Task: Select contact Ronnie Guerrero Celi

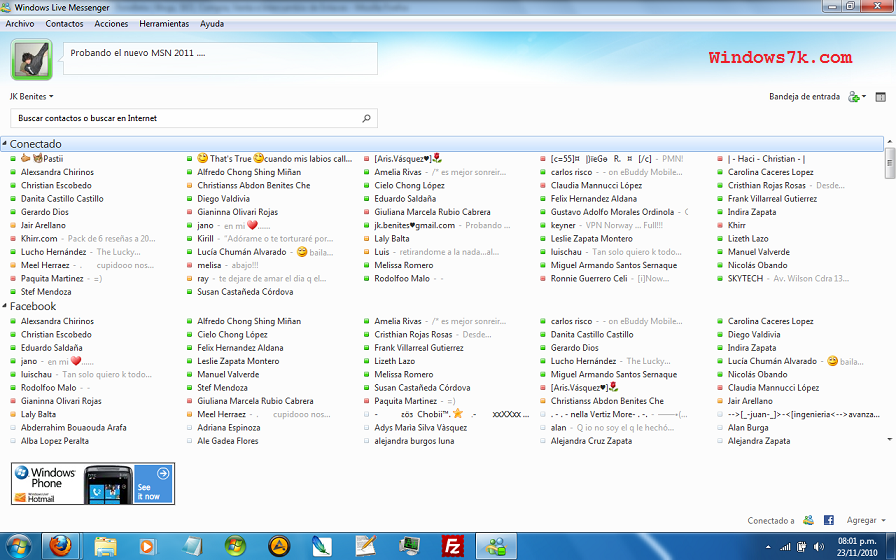Action: pyautogui.click(x=589, y=278)
